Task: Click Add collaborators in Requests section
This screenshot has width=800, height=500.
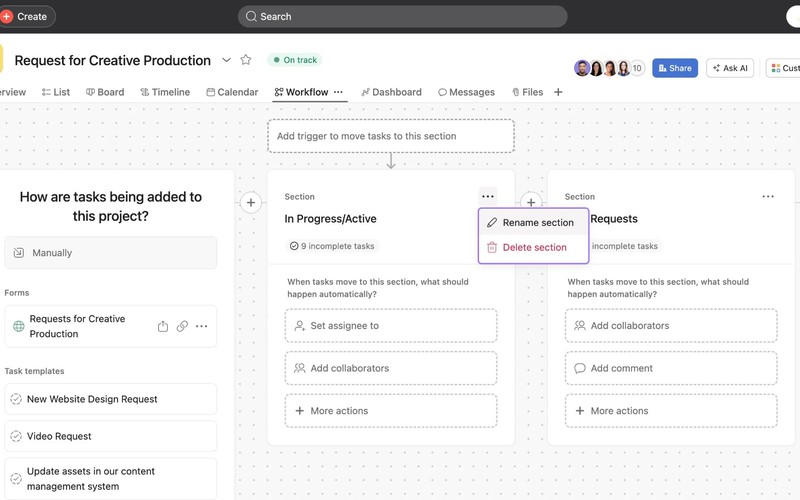Action: [x=671, y=326]
